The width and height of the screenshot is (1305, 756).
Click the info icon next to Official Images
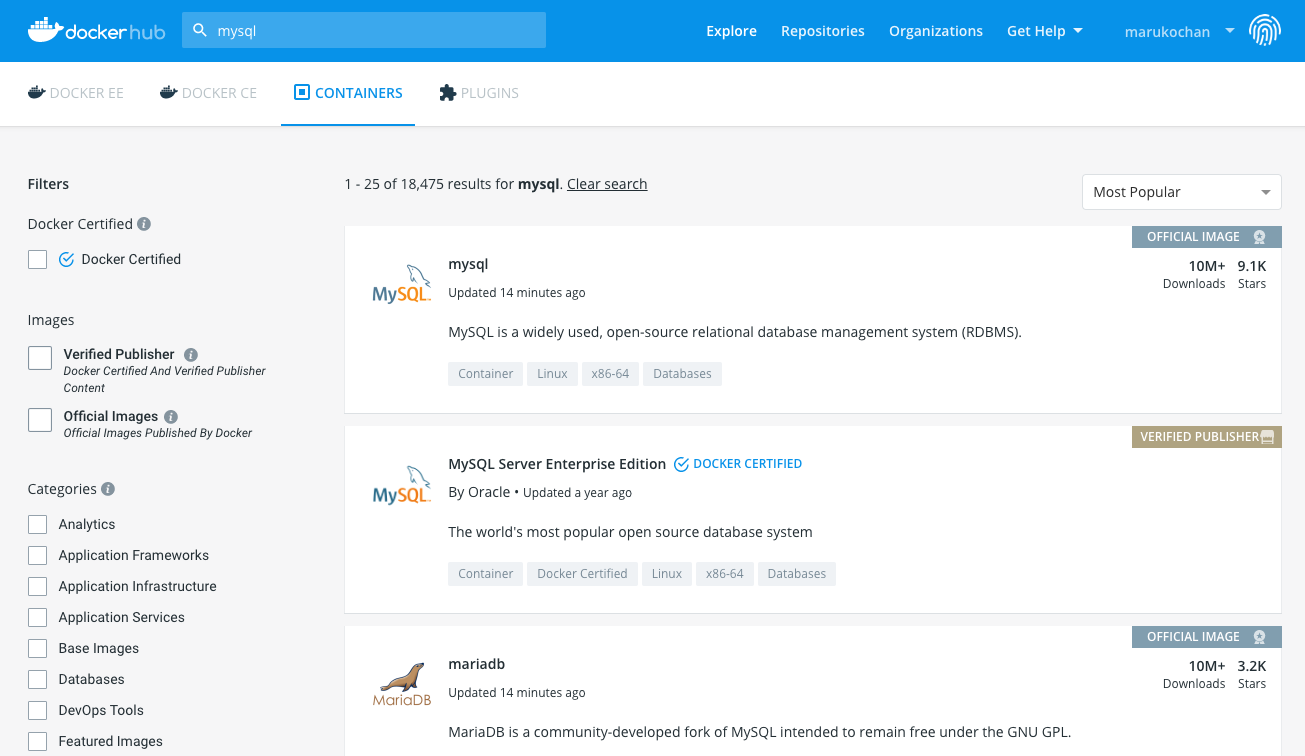(171, 417)
